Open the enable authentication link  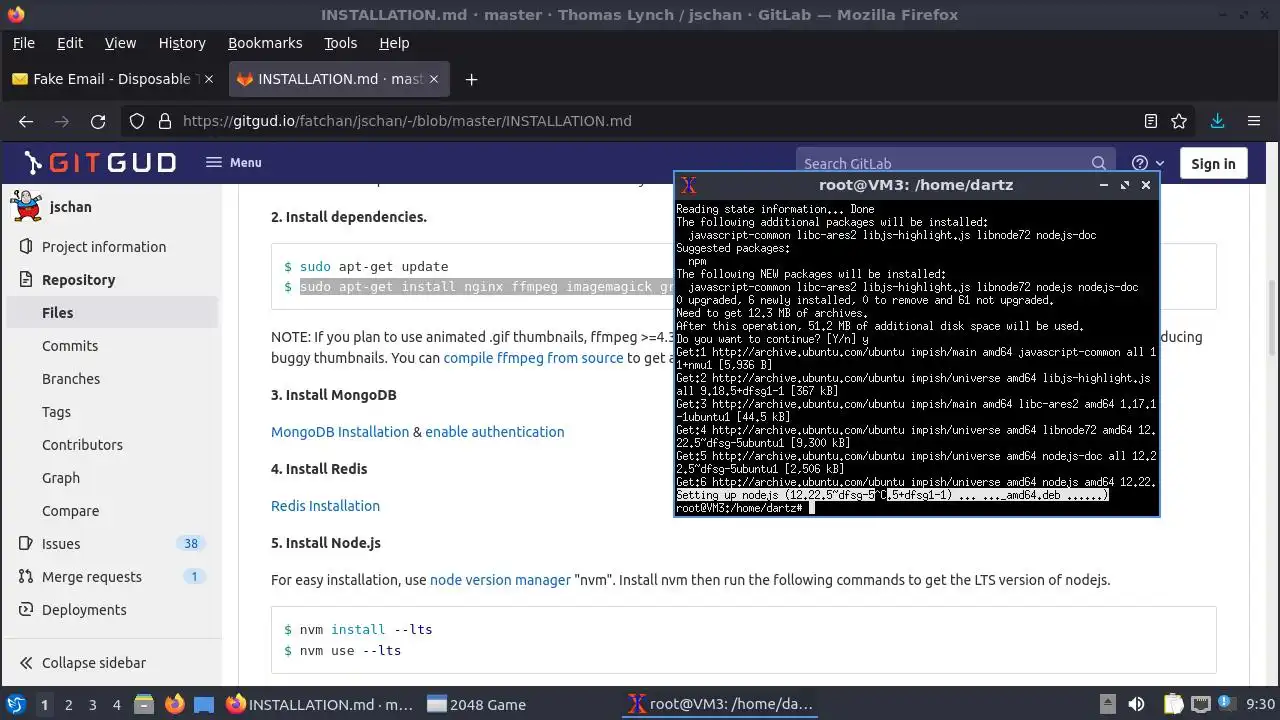point(495,432)
